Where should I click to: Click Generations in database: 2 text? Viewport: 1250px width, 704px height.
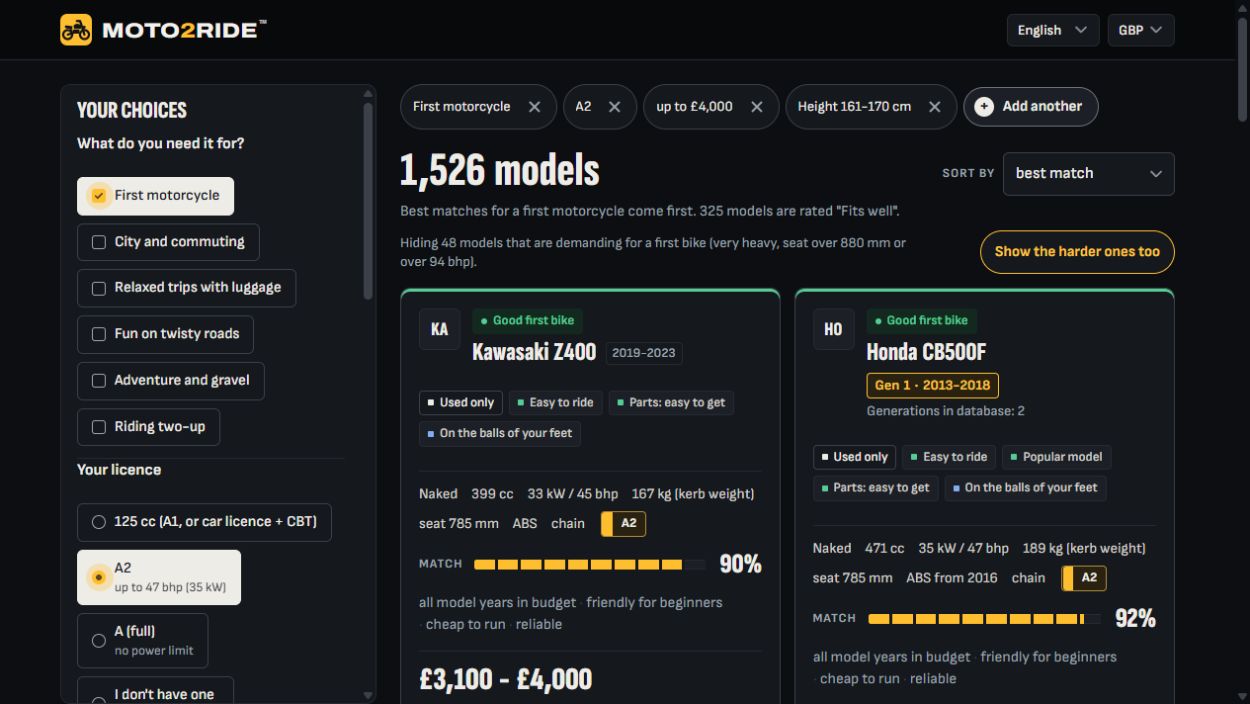tap(946, 411)
